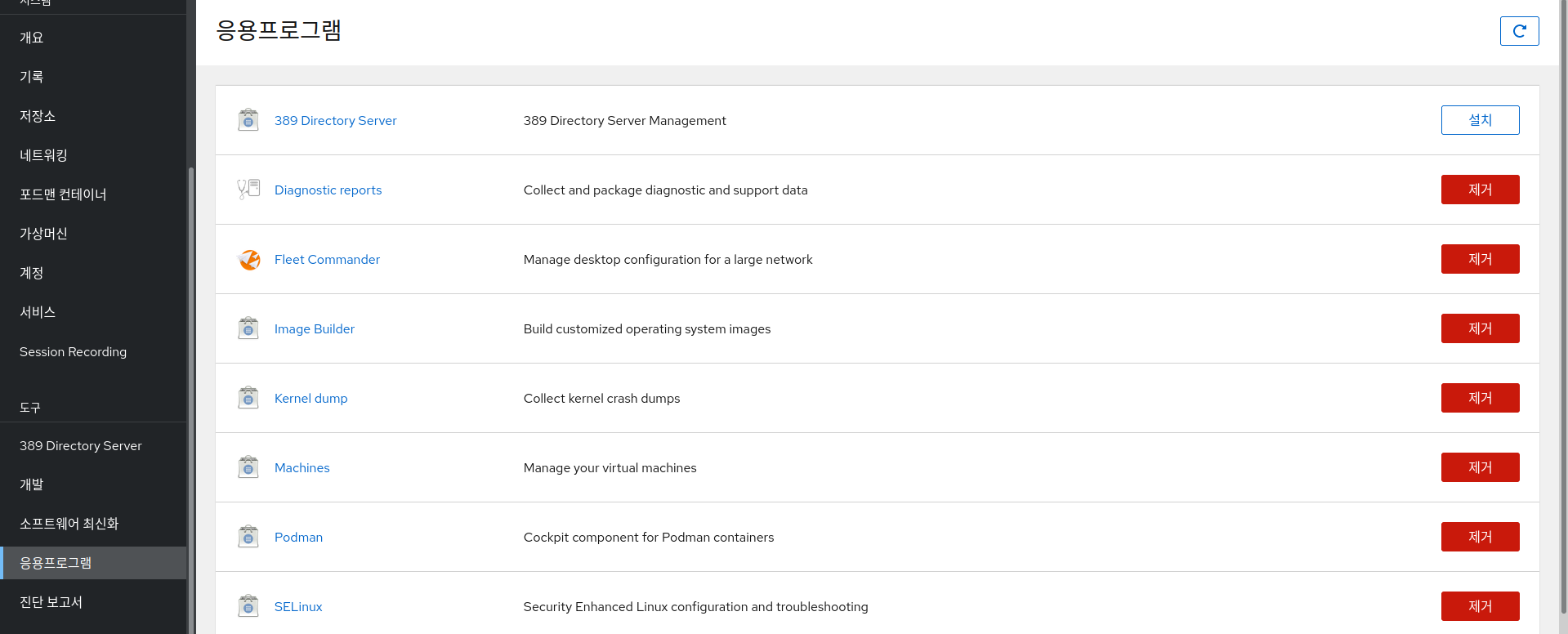Open 개발 in the sidebar
The image size is (1568, 634).
pos(93,484)
